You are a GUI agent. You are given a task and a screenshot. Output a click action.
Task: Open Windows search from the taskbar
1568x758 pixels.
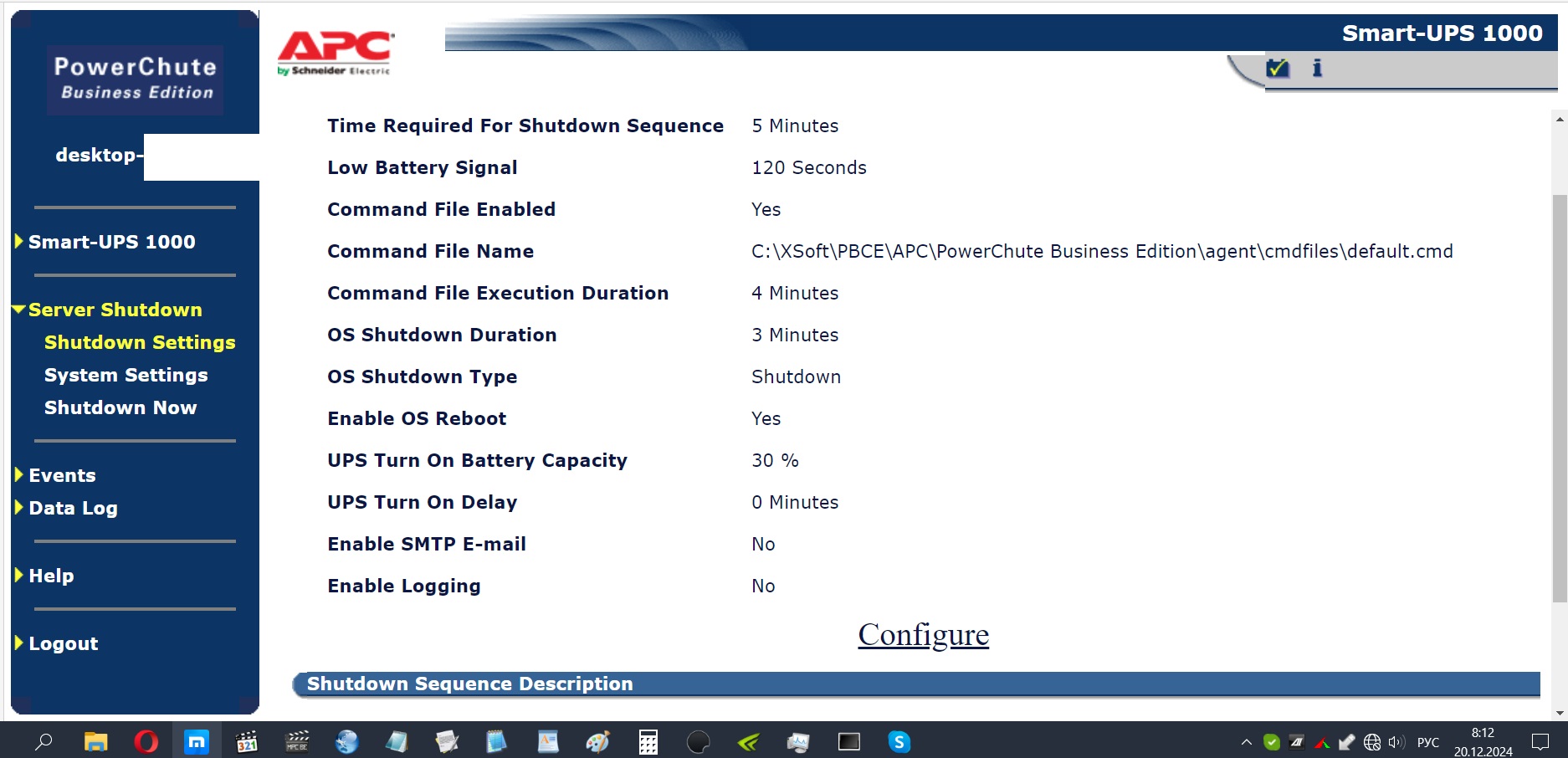click(44, 741)
